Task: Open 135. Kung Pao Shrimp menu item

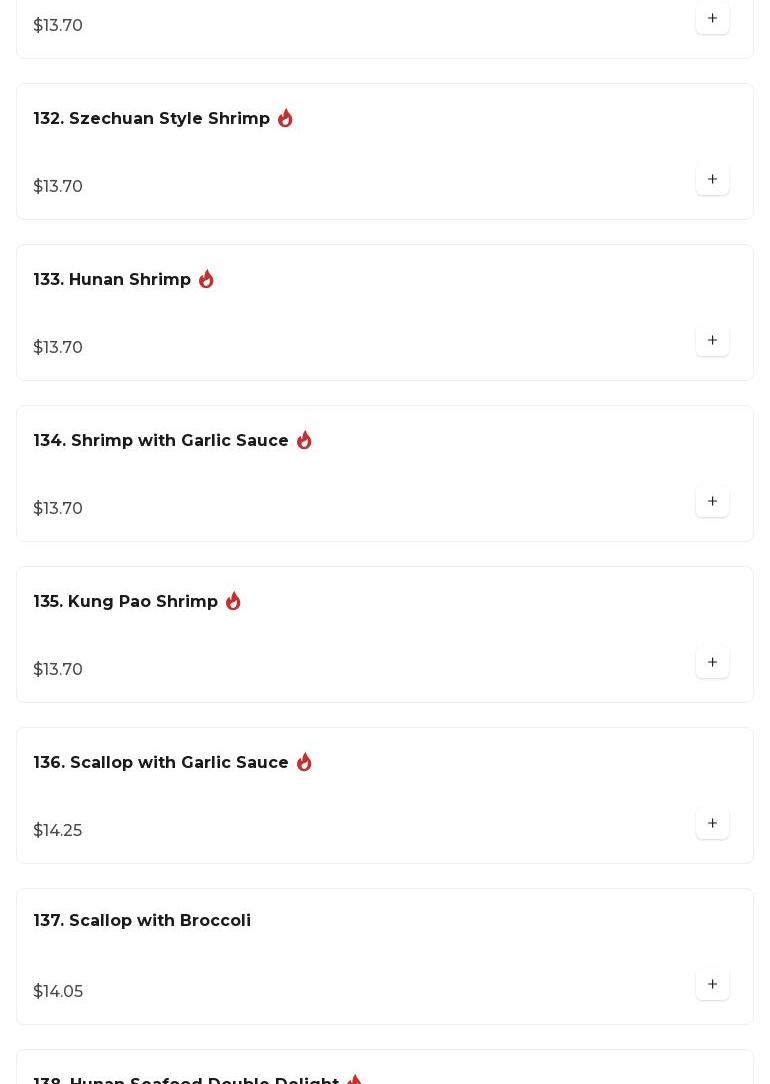Action: (x=126, y=602)
